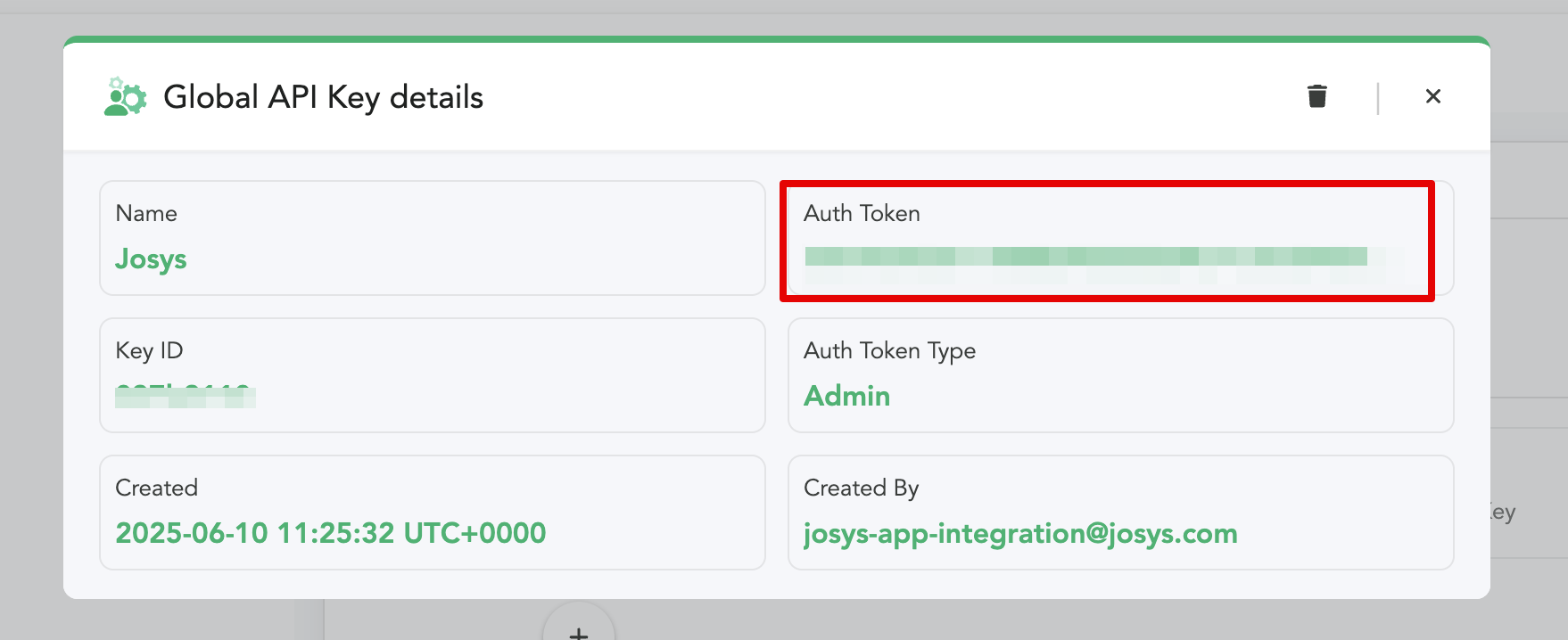Click the Created timestamp 2025-06-10 11:25:32
The width and height of the screenshot is (1568, 640).
coord(330,533)
